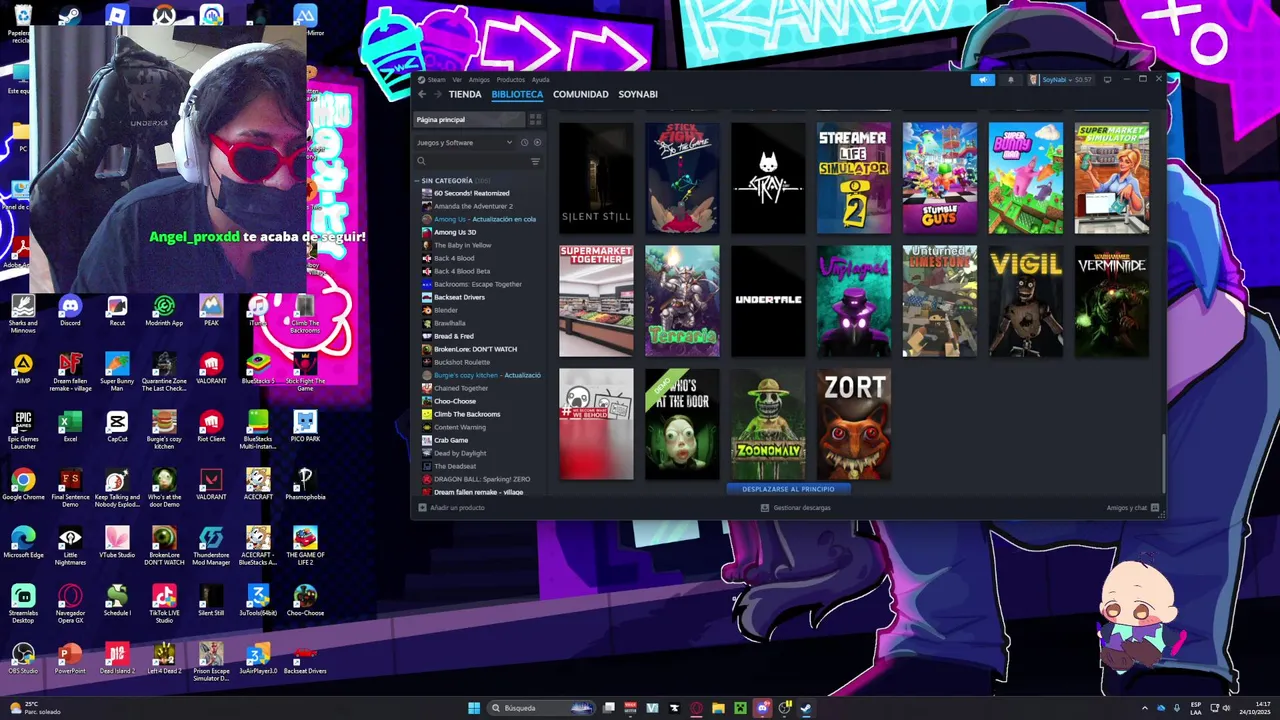Select ZORT game cover
Viewport: 1280px width, 720px height.
click(854, 424)
